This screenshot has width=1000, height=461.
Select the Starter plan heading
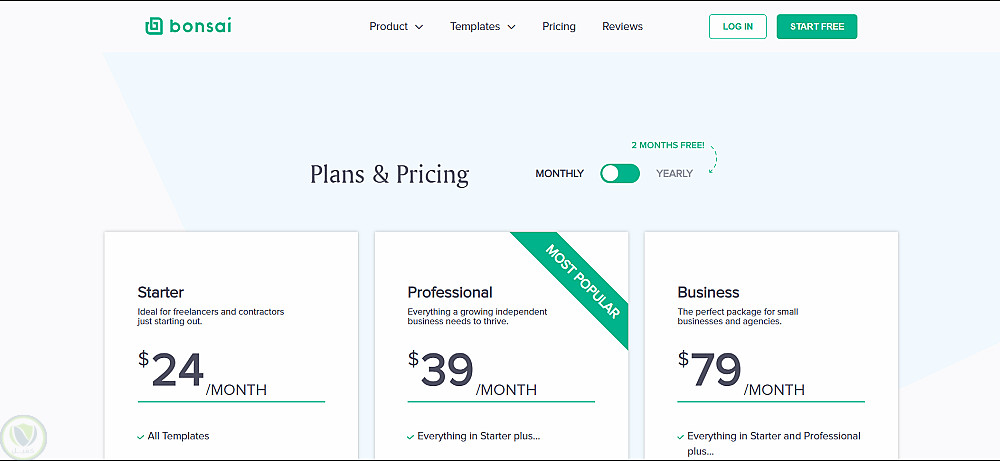161,293
